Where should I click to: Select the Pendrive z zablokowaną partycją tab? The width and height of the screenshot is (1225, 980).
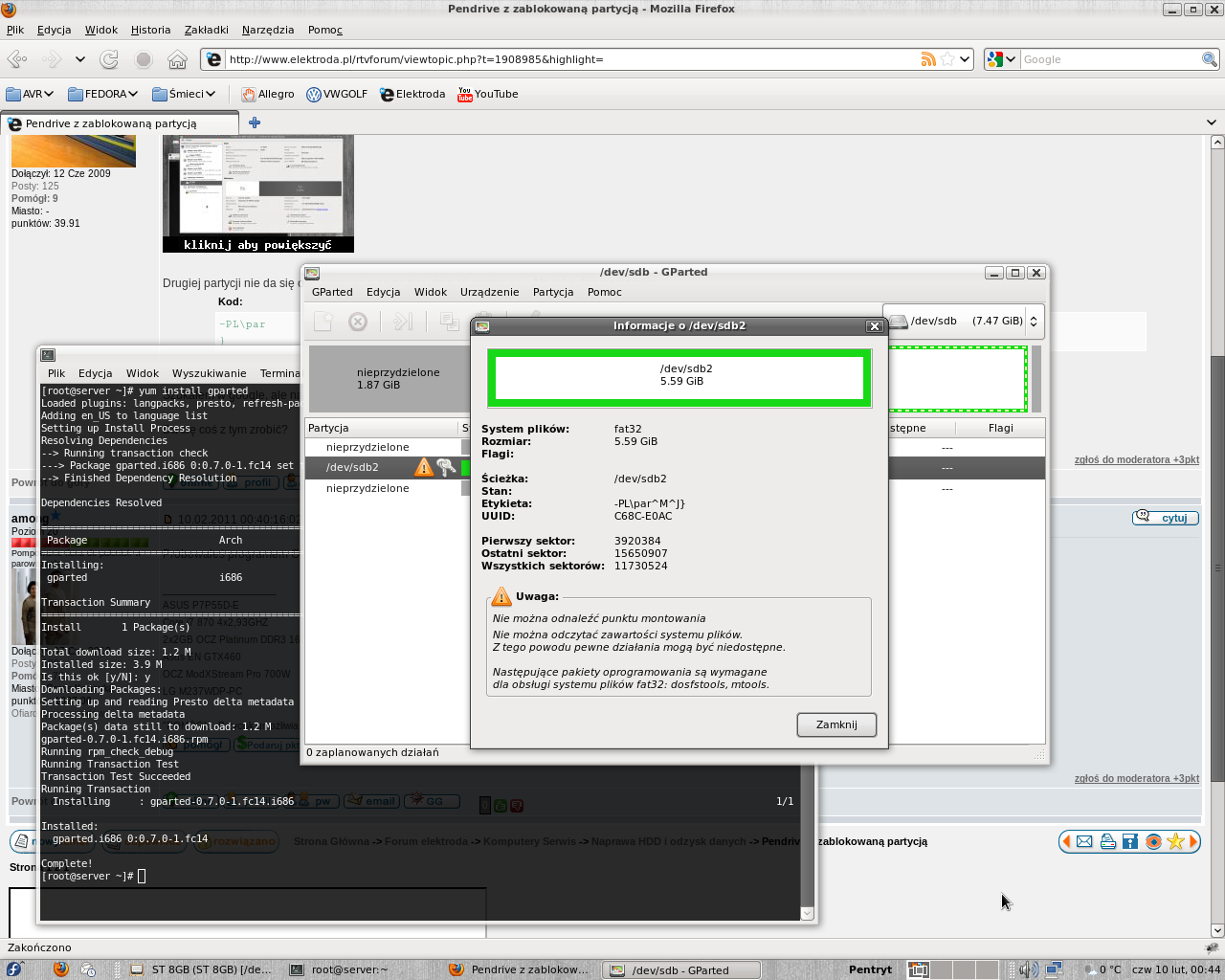point(121,123)
